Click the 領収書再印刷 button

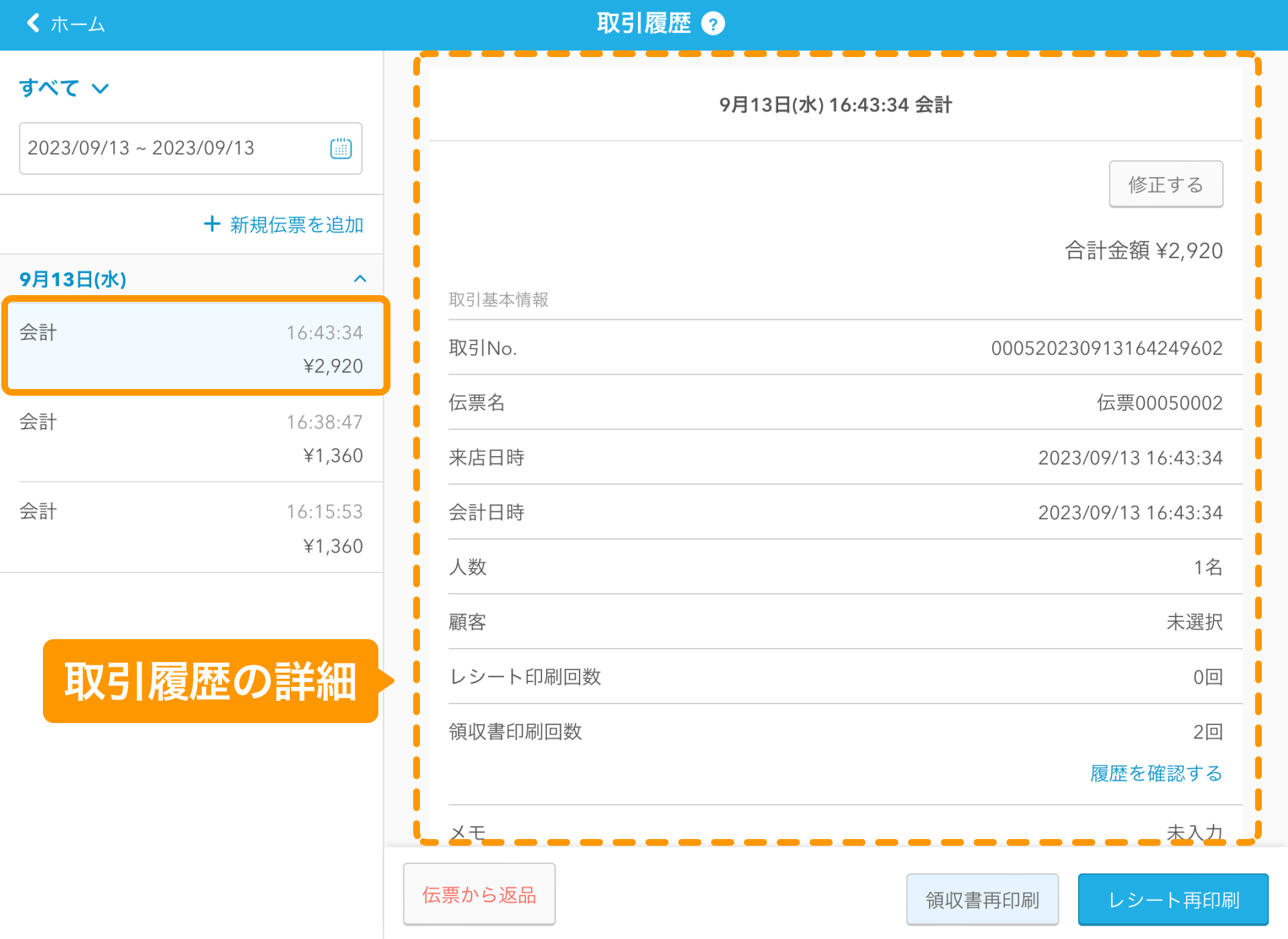[x=982, y=899]
